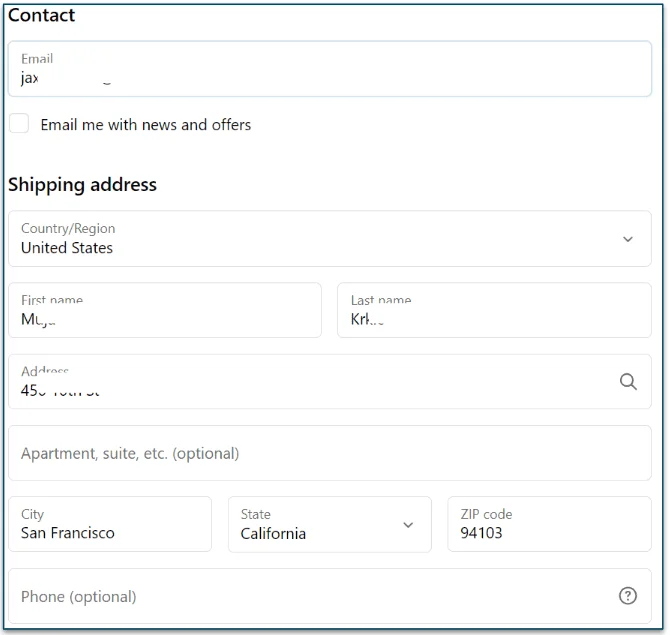
Task: Click the magnifier search icon in Address field
Action: pos(628,382)
